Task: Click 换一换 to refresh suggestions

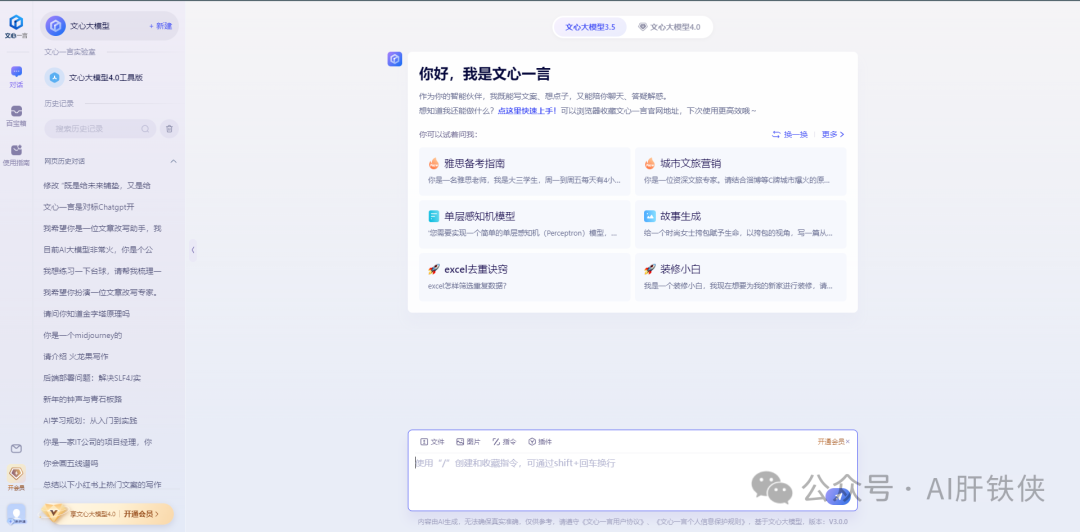Action: pos(789,134)
